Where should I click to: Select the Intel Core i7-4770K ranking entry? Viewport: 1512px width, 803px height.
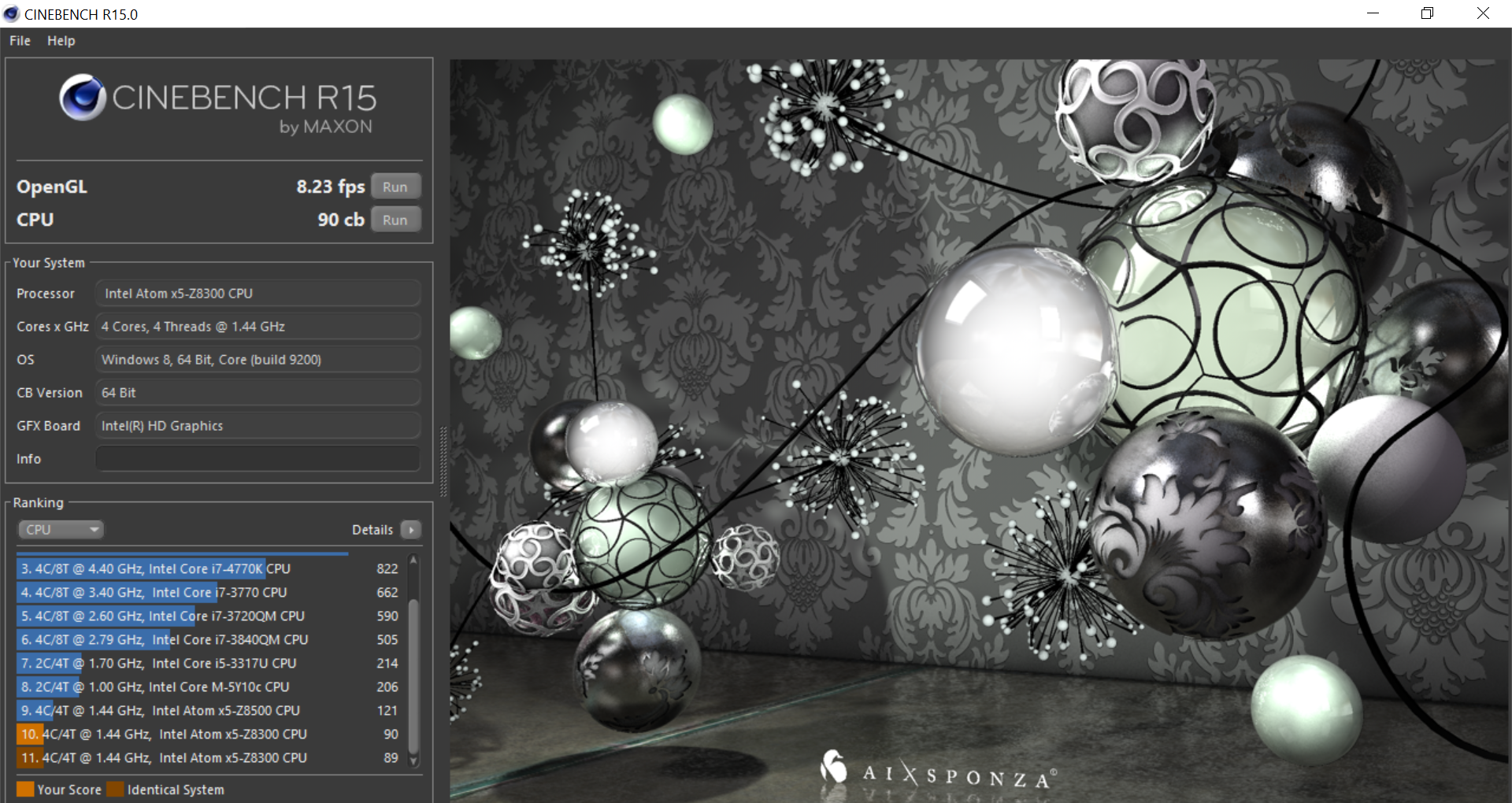click(157, 568)
